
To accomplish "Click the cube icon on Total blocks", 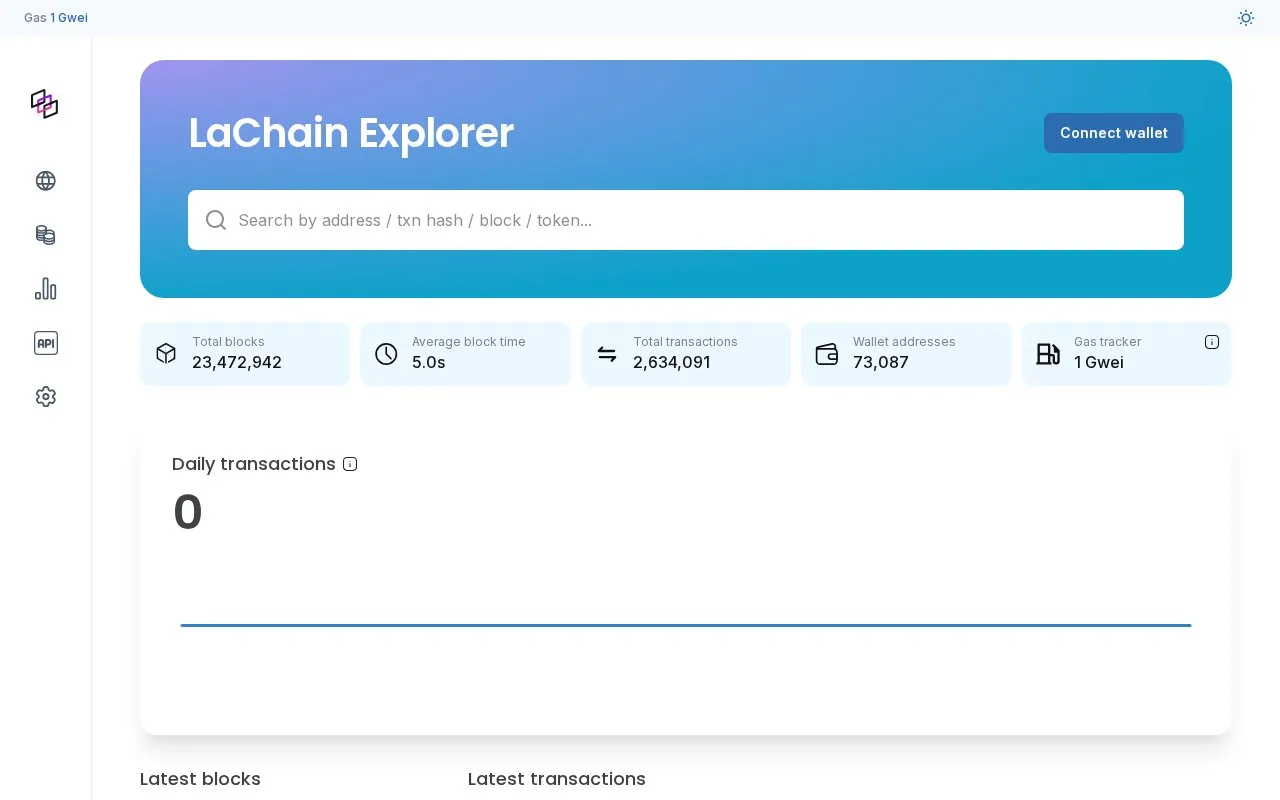I will (x=166, y=353).
